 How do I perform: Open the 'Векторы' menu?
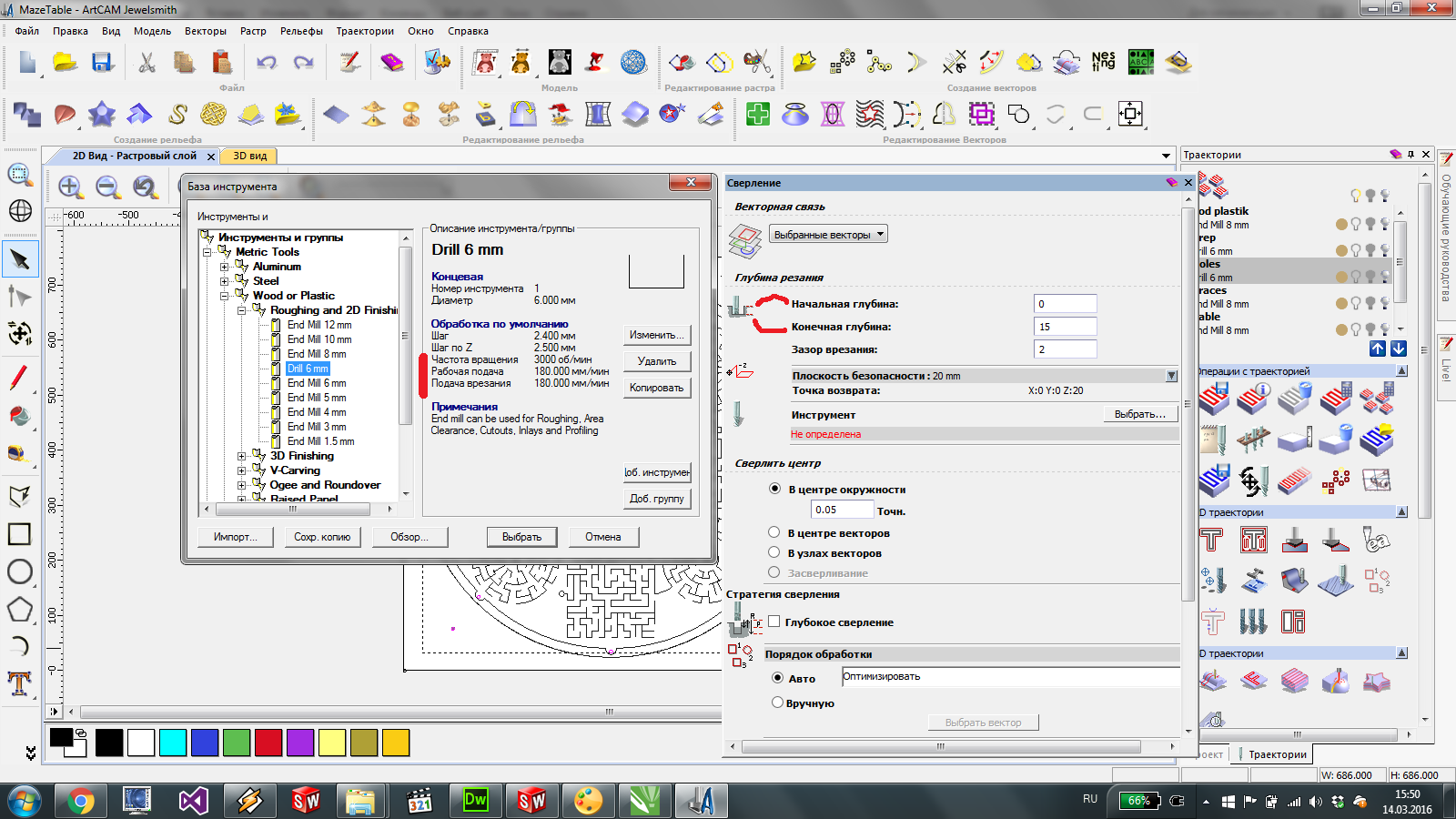(206, 31)
